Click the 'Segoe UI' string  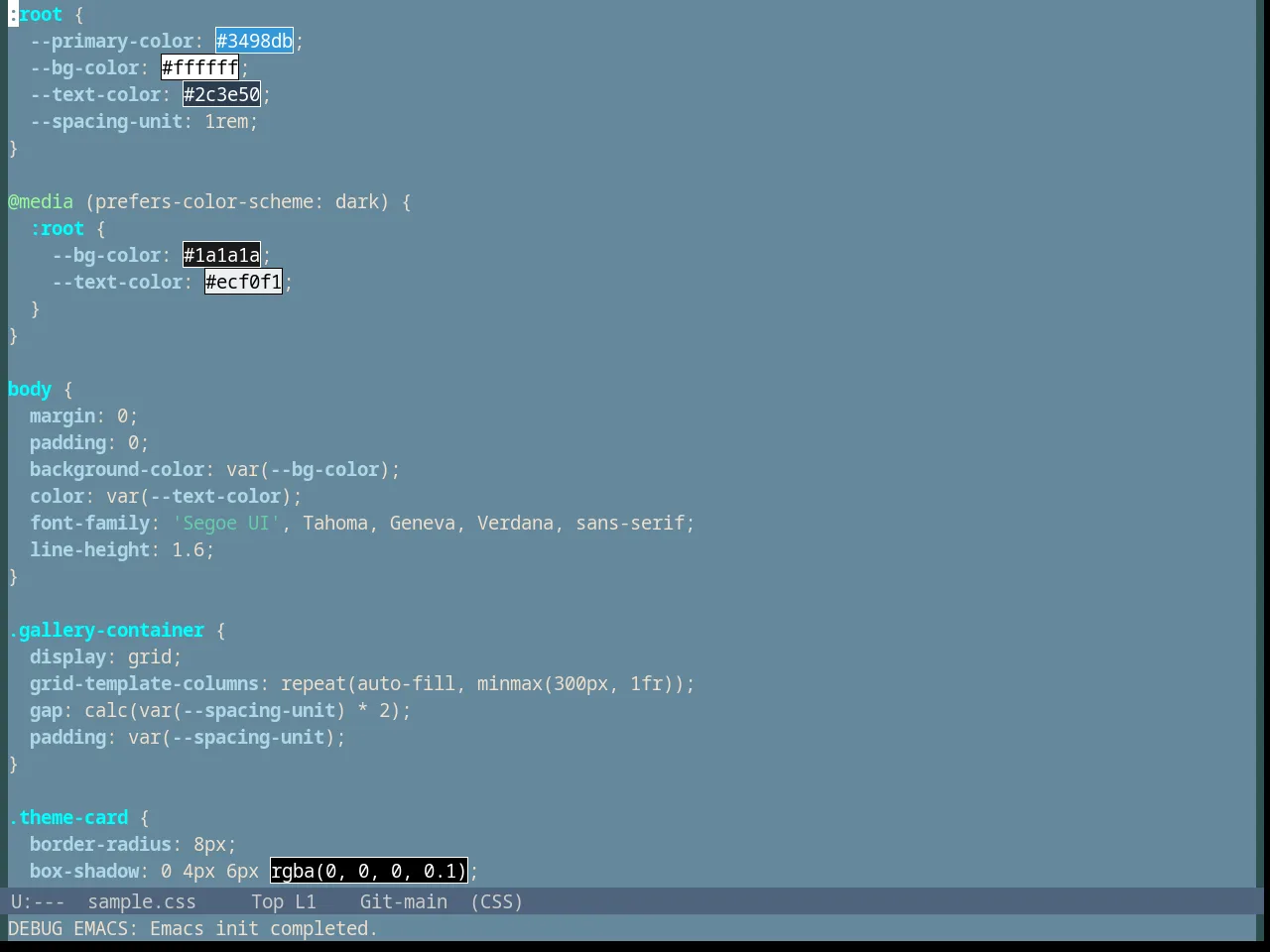point(226,523)
